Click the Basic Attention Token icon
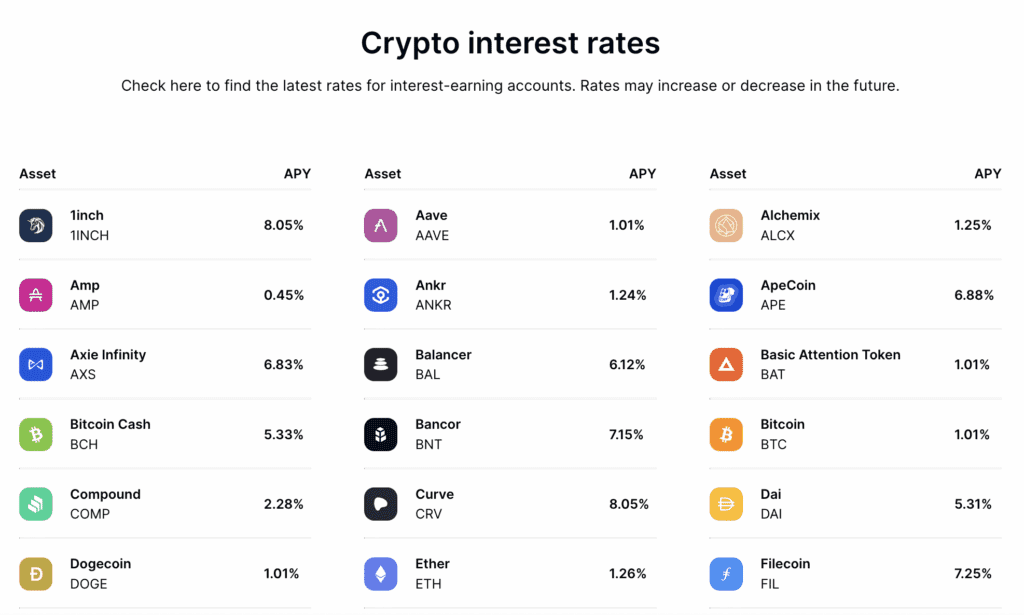 pyautogui.click(x=726, y=364)
